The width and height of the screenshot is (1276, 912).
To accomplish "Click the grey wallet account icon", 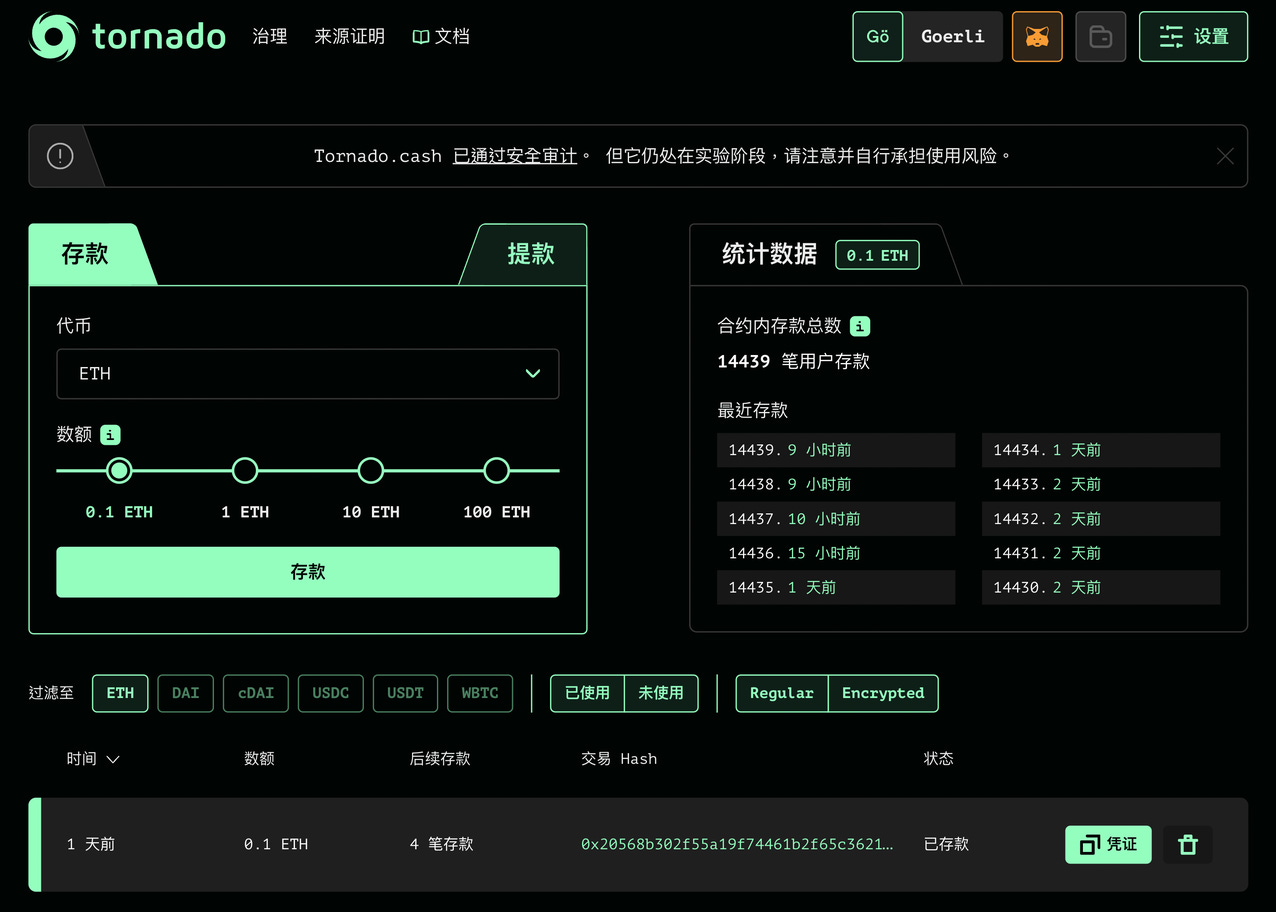I will click(x=1101, y=37).
